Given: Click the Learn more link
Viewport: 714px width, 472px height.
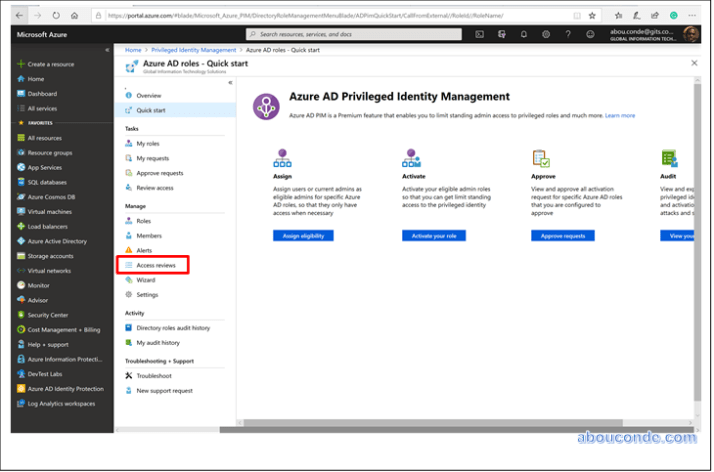Looking at the screenshot, I should pyautogui.click(x=620, y=115).
